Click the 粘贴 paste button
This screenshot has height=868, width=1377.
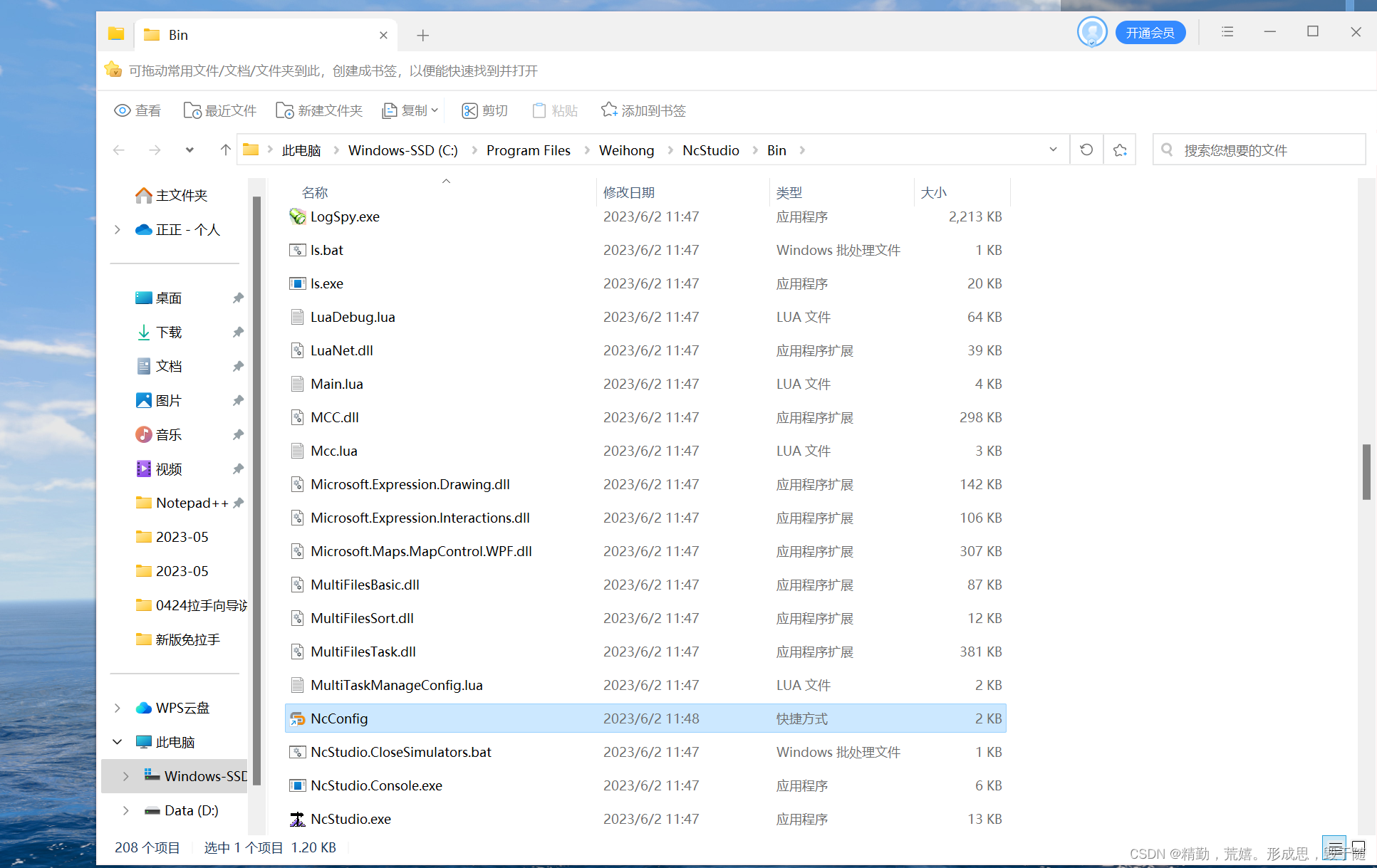click(x=554, y=110)
